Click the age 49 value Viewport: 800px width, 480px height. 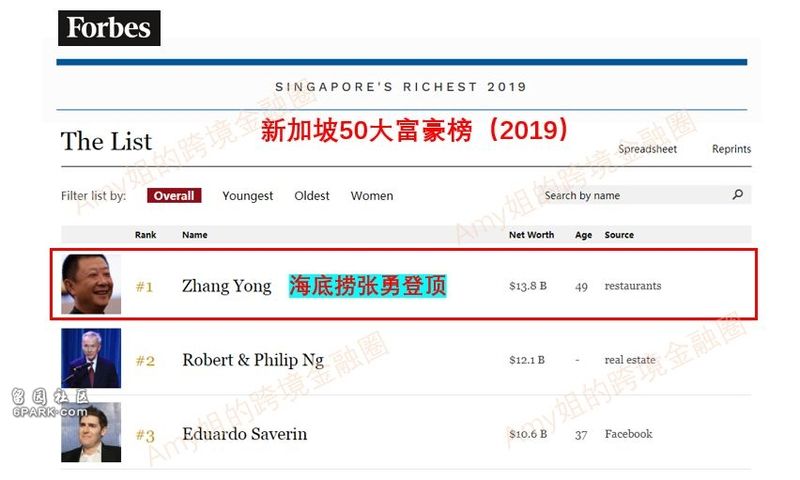(x=581, y=287)
